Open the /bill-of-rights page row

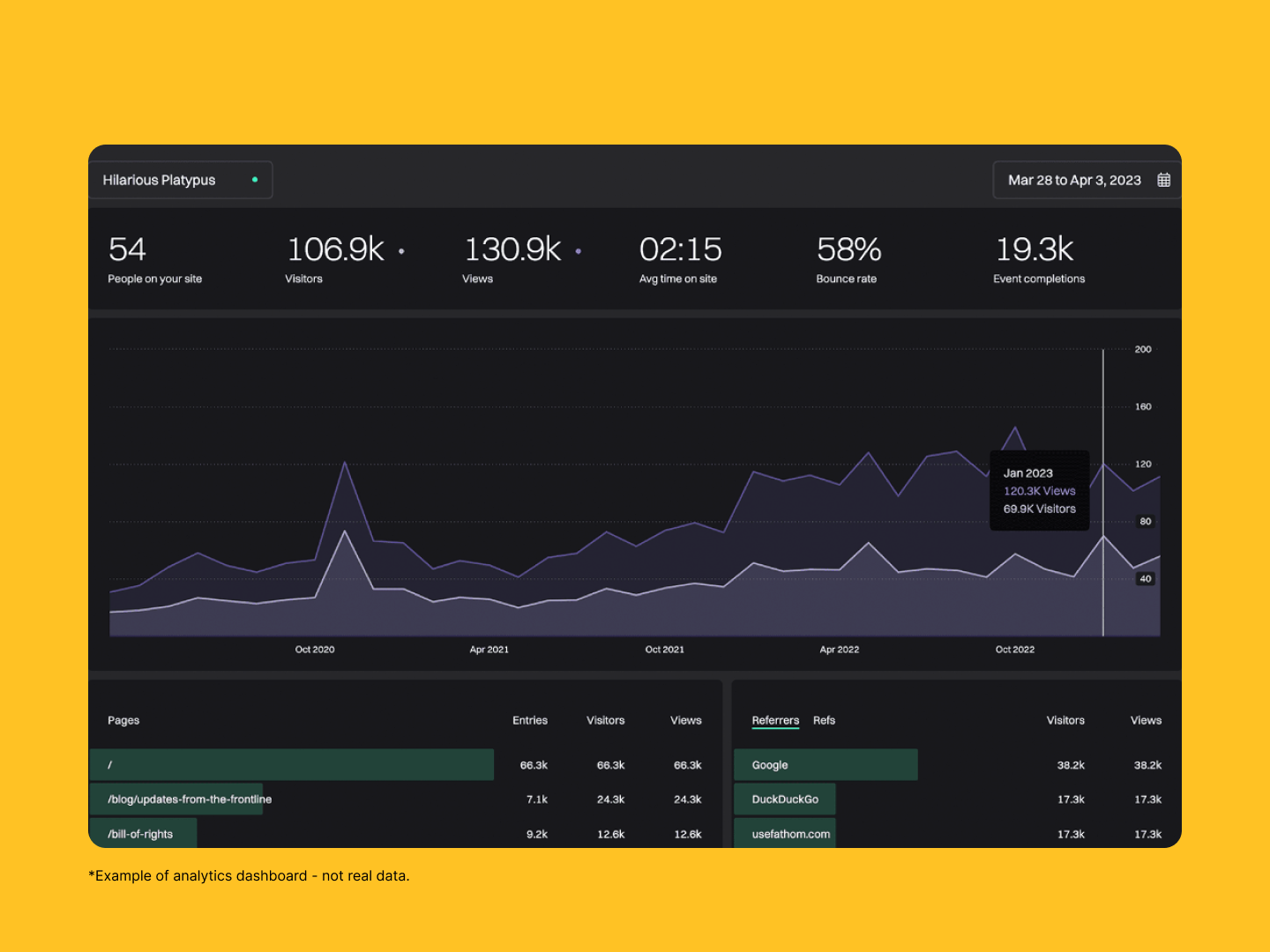point(406,834)
